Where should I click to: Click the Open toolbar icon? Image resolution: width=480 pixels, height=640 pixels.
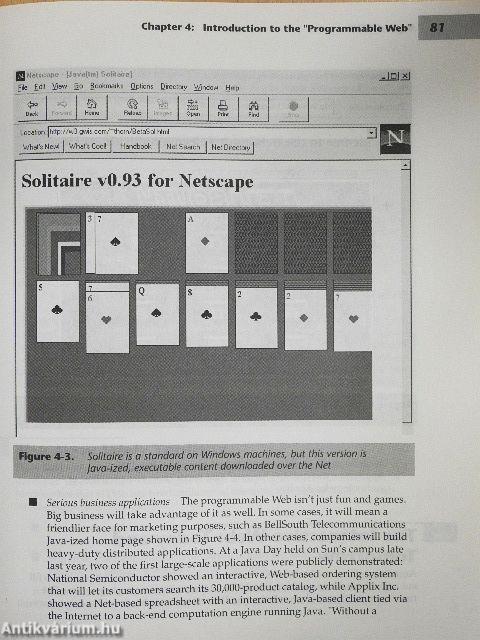click(x=193, y=109)
